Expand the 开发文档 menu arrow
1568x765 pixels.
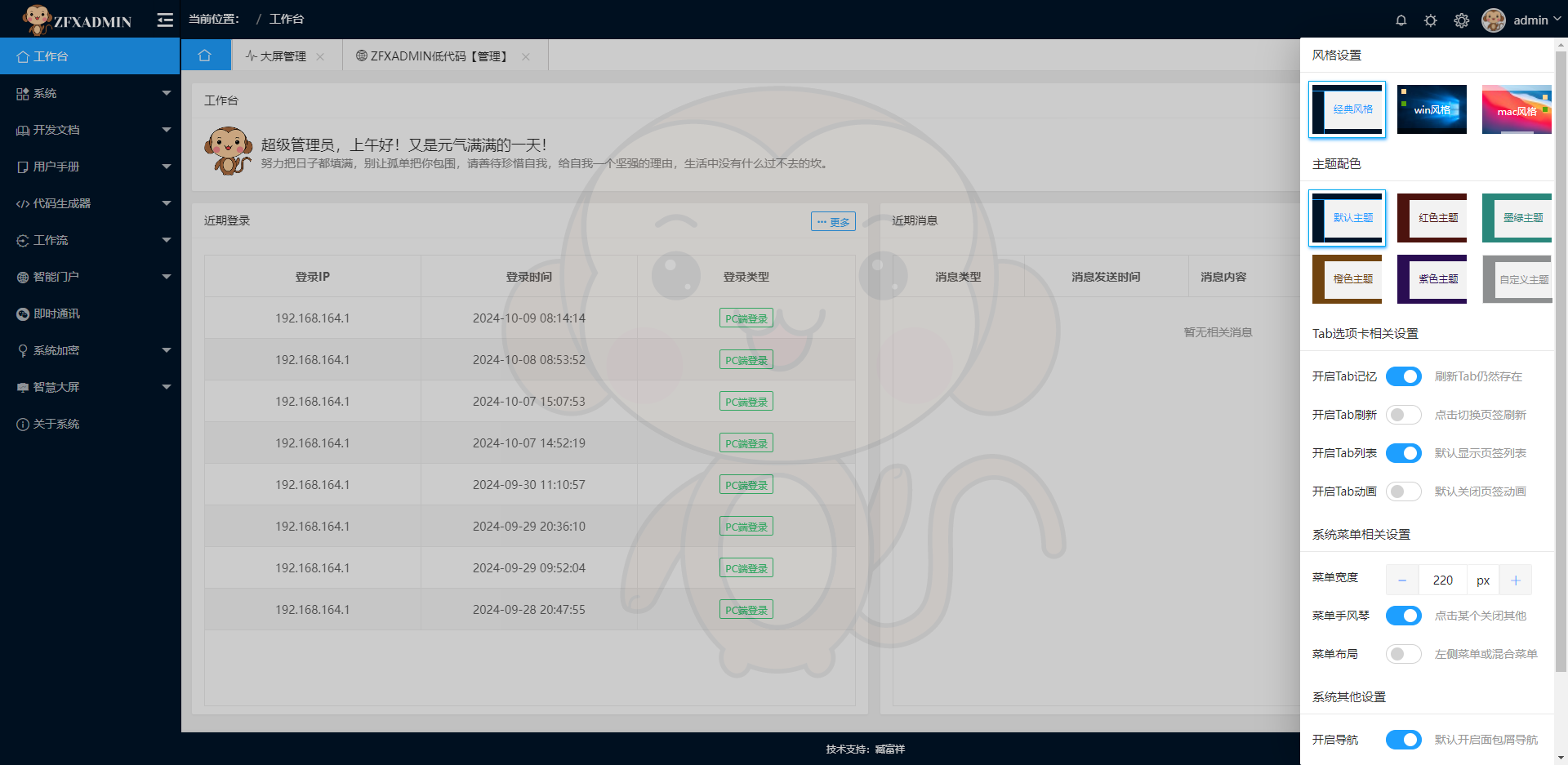coord(167,130)
